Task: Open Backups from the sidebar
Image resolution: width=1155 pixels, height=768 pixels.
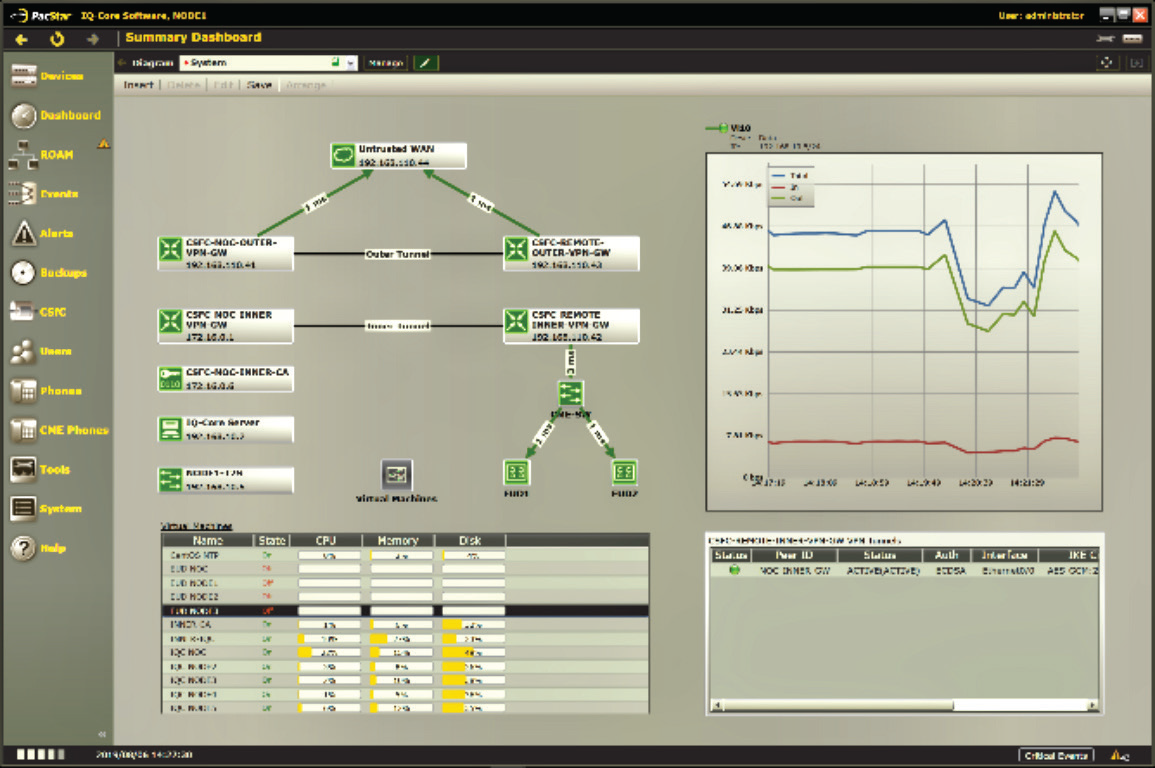Action: coord(49,272)
